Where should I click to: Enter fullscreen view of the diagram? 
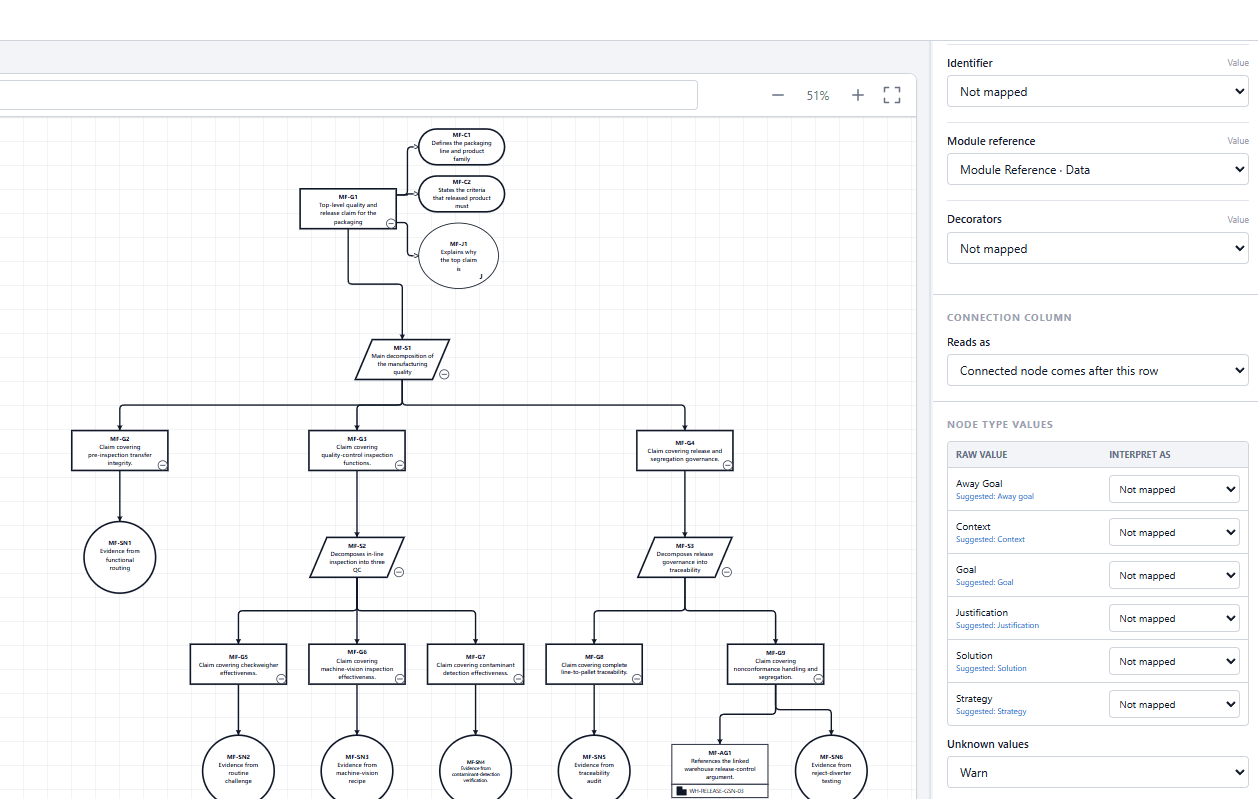coord(892,95)
